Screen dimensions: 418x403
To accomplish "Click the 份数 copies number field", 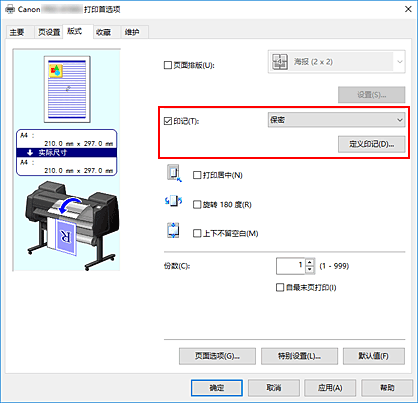I will 291,266.
